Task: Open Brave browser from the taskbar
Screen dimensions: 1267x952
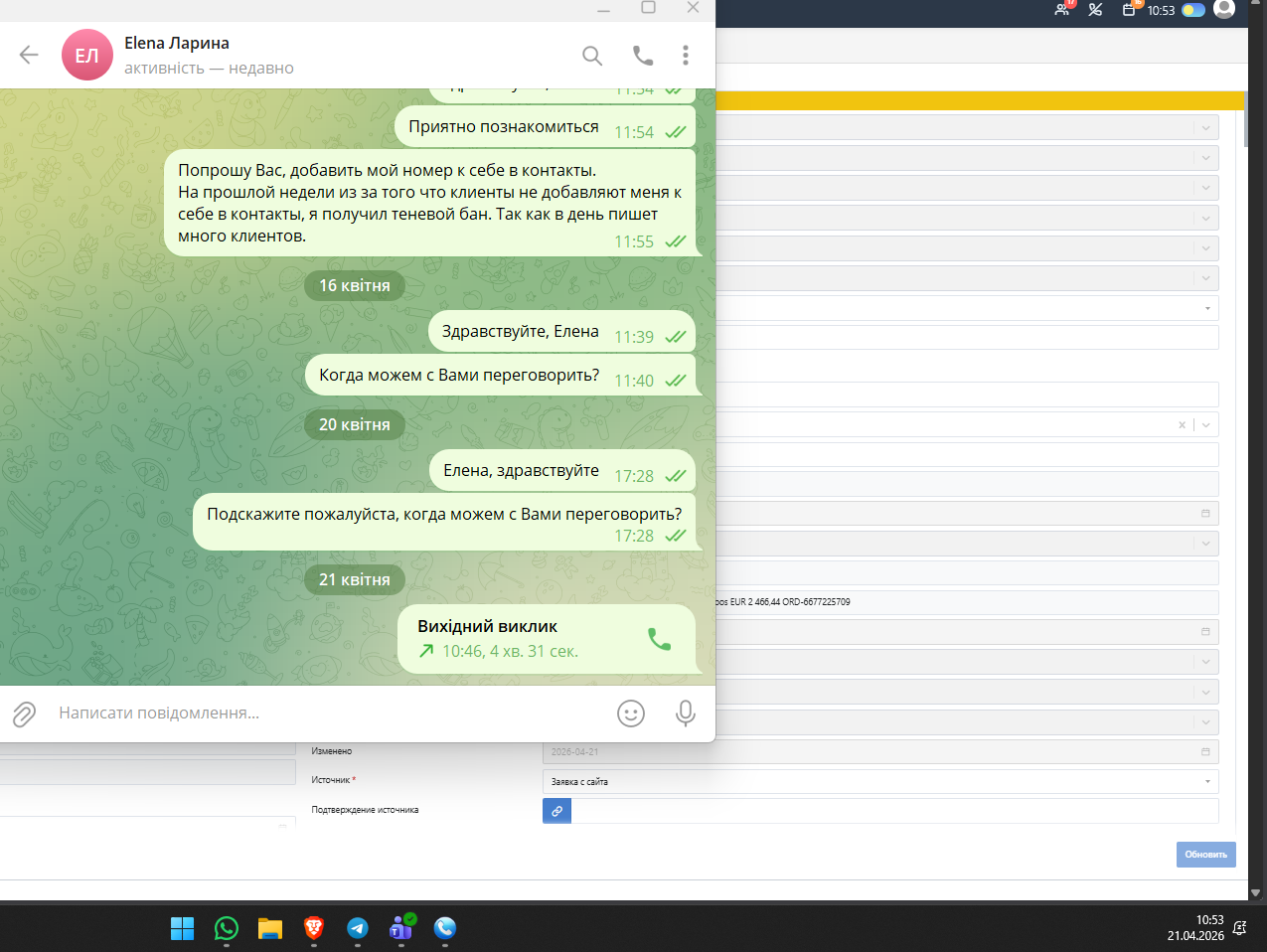Action: point(314,928)
